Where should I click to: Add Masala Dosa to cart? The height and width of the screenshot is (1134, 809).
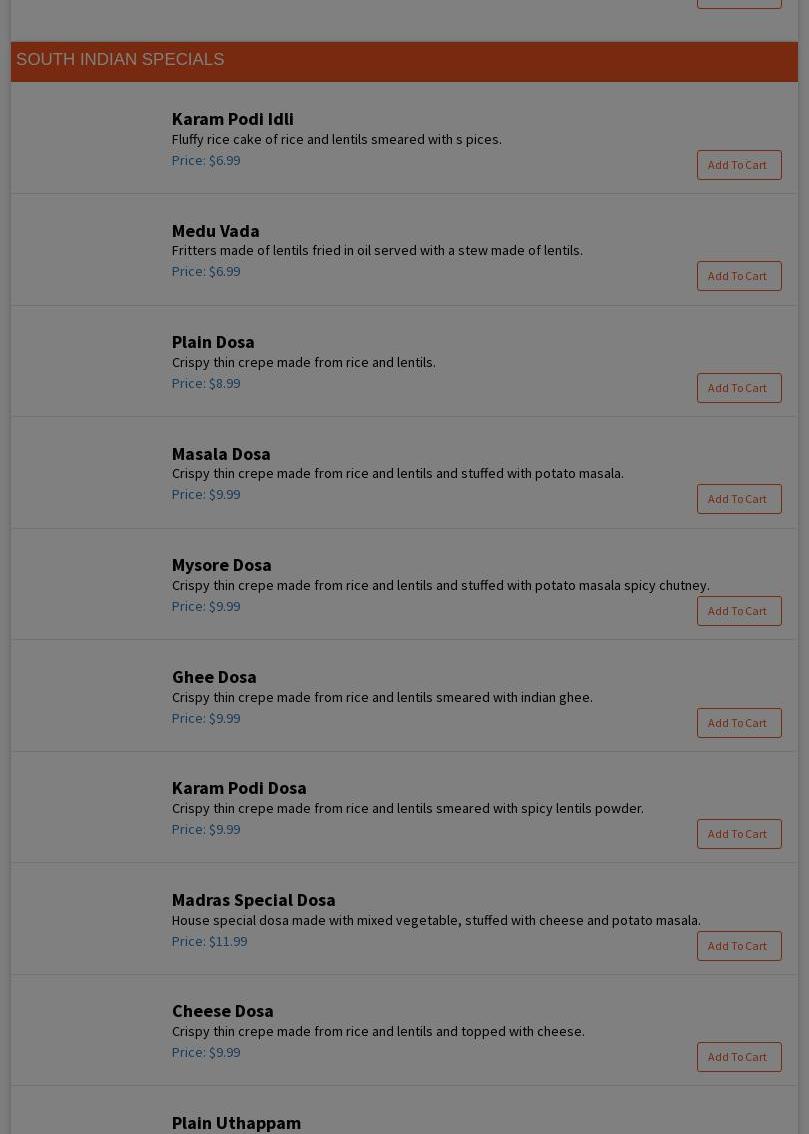pos(738,499)
